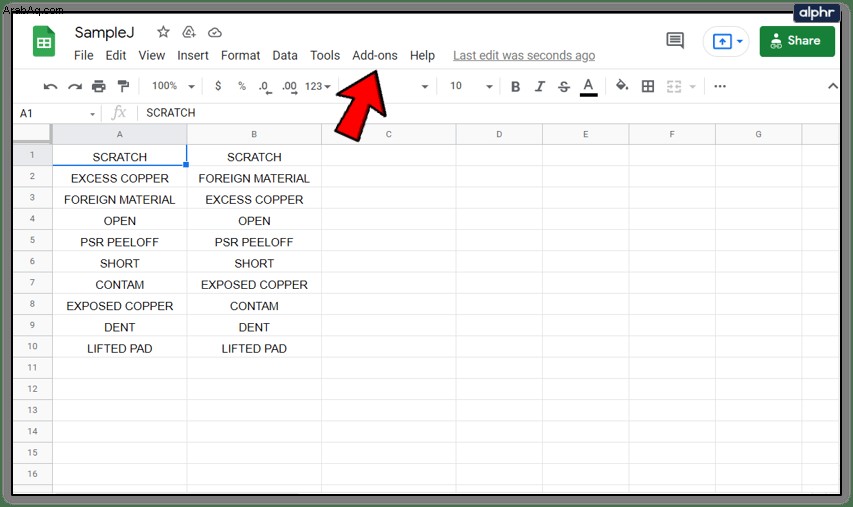Select cell A2 EXCESS COPPER
This screenshot has width=853, height=507.
point(120,178)
